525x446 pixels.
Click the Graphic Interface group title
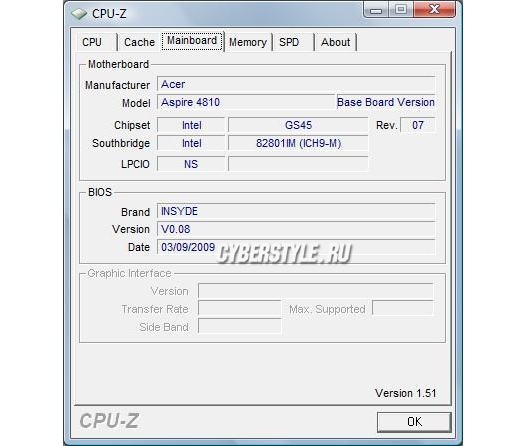pyautogui.click(x=129, y=273)
